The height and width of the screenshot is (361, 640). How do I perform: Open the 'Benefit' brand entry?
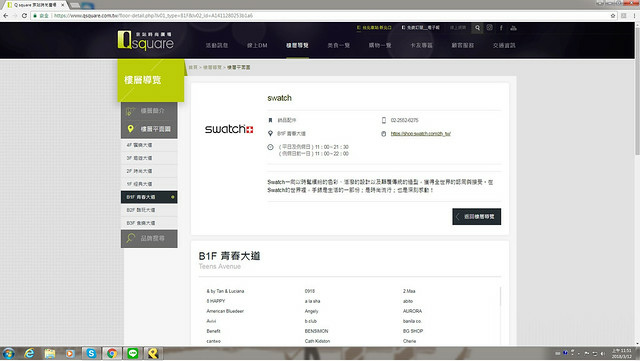(213, 331)
